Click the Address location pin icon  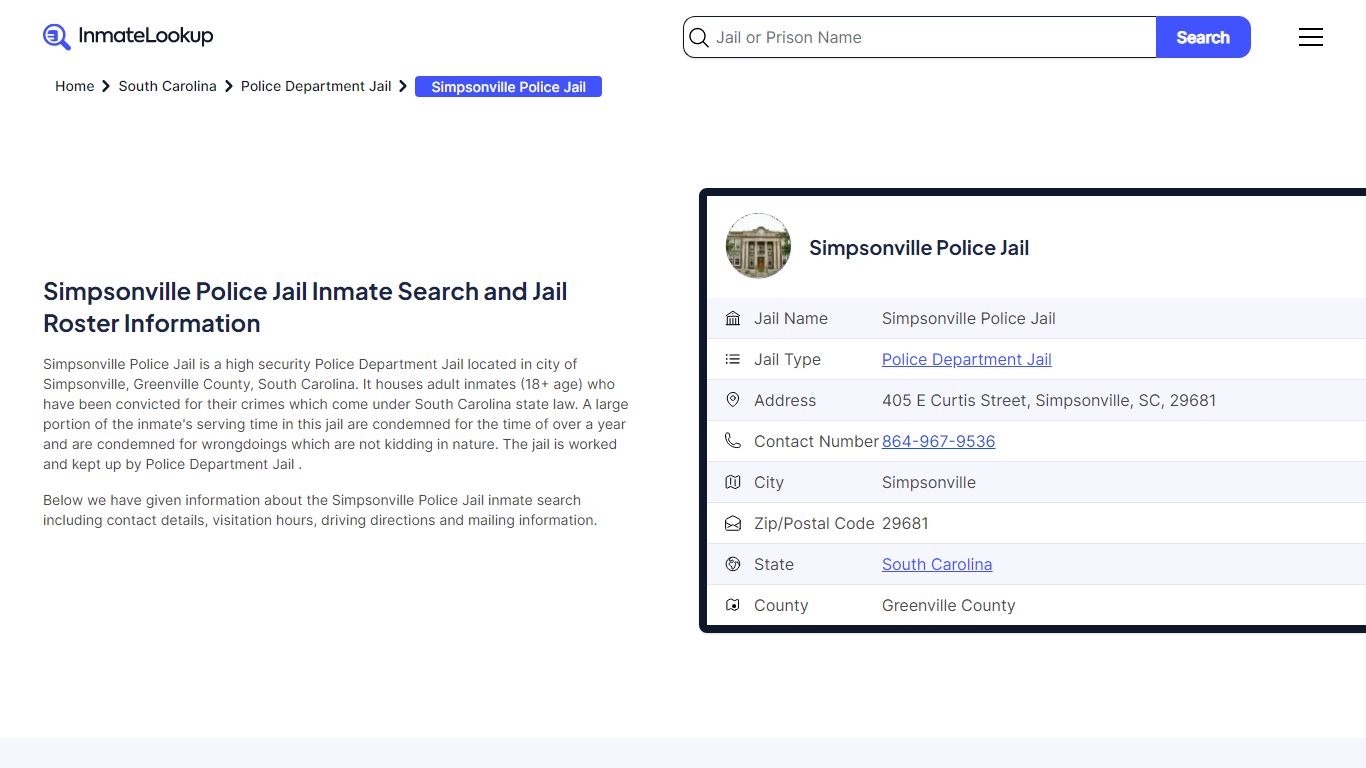point(733,400)
